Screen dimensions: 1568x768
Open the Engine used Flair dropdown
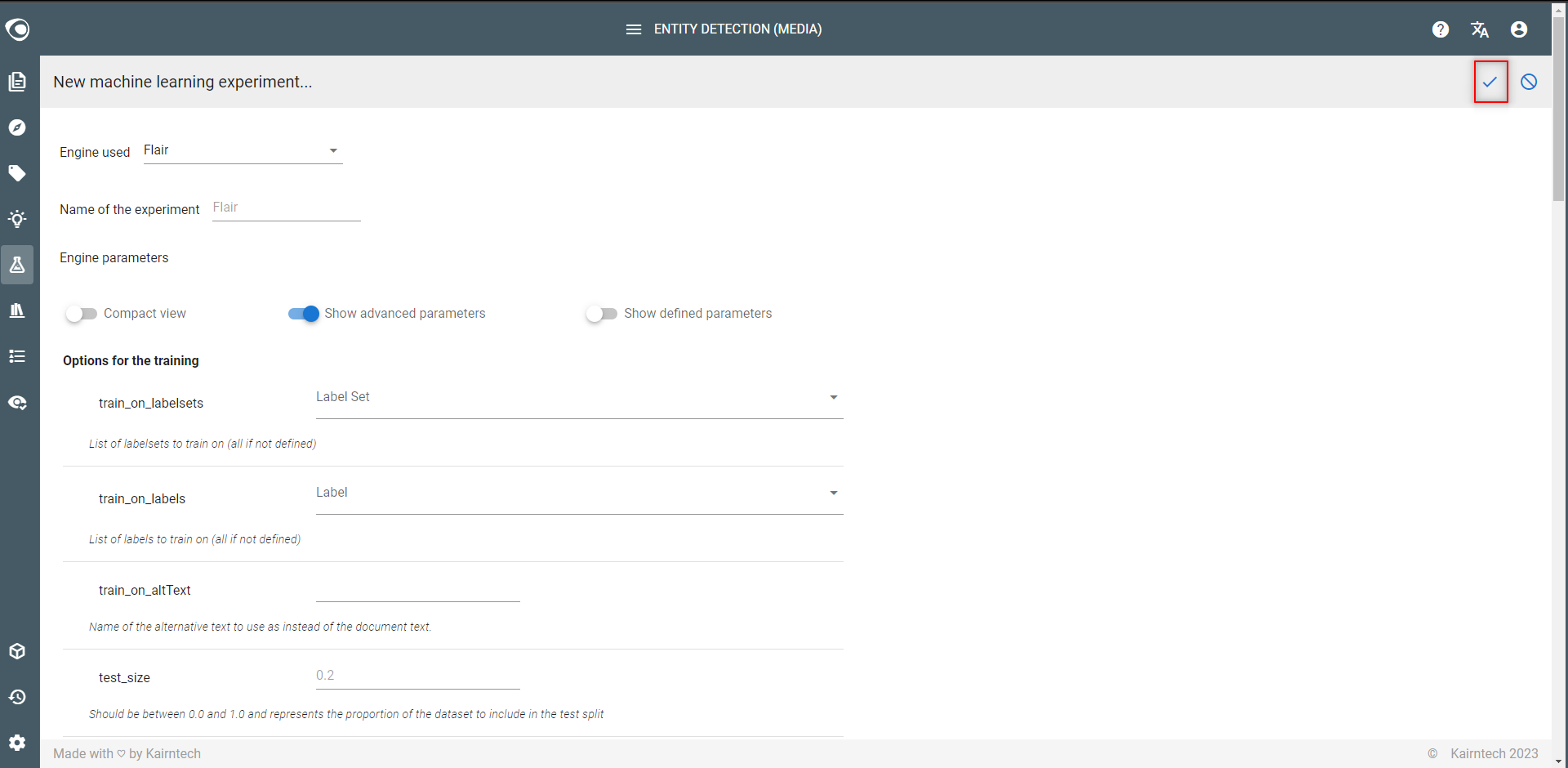tap(243, 151)
